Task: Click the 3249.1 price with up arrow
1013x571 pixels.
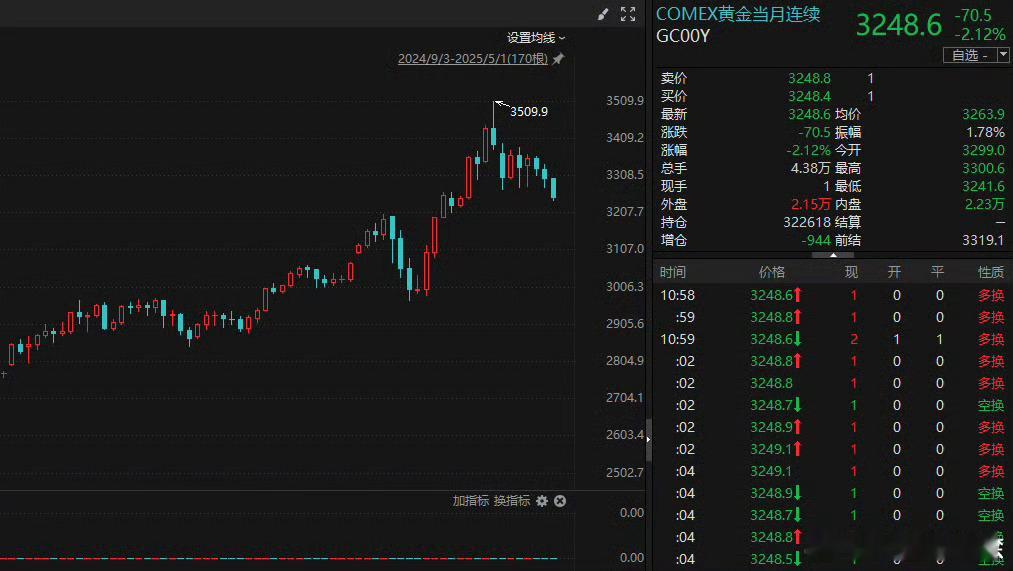Action: [x=776, y=449]
